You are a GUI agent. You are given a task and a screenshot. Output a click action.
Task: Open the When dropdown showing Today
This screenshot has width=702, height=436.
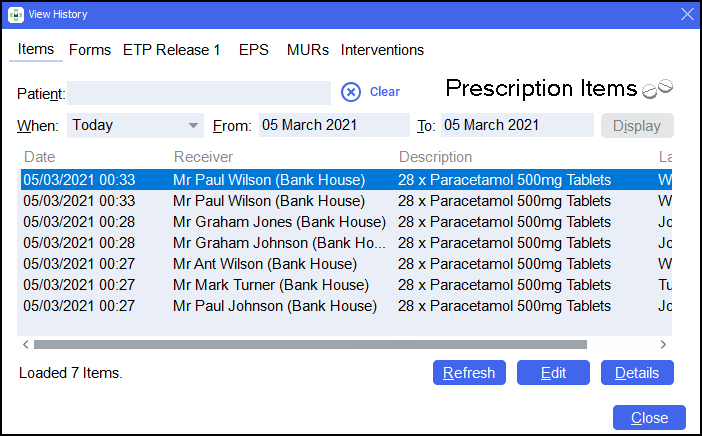[135, 126]
